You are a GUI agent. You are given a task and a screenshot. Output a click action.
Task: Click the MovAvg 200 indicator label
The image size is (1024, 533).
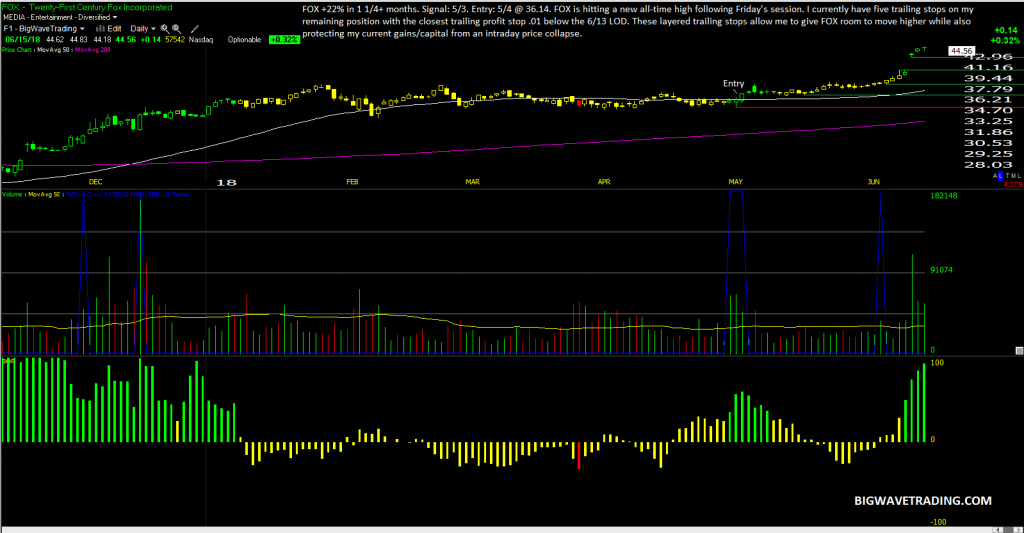[x=93, y=50]
